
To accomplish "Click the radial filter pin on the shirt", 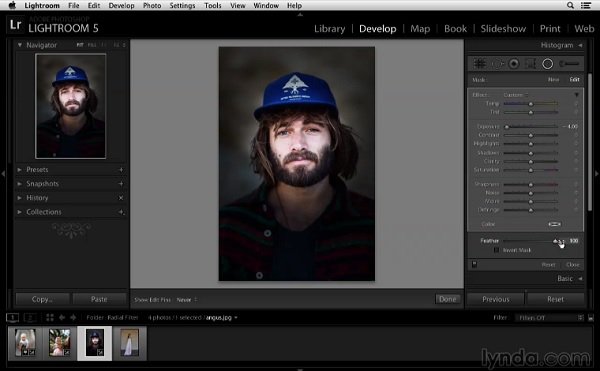I will pyautogui.click(x=267, y=233).
